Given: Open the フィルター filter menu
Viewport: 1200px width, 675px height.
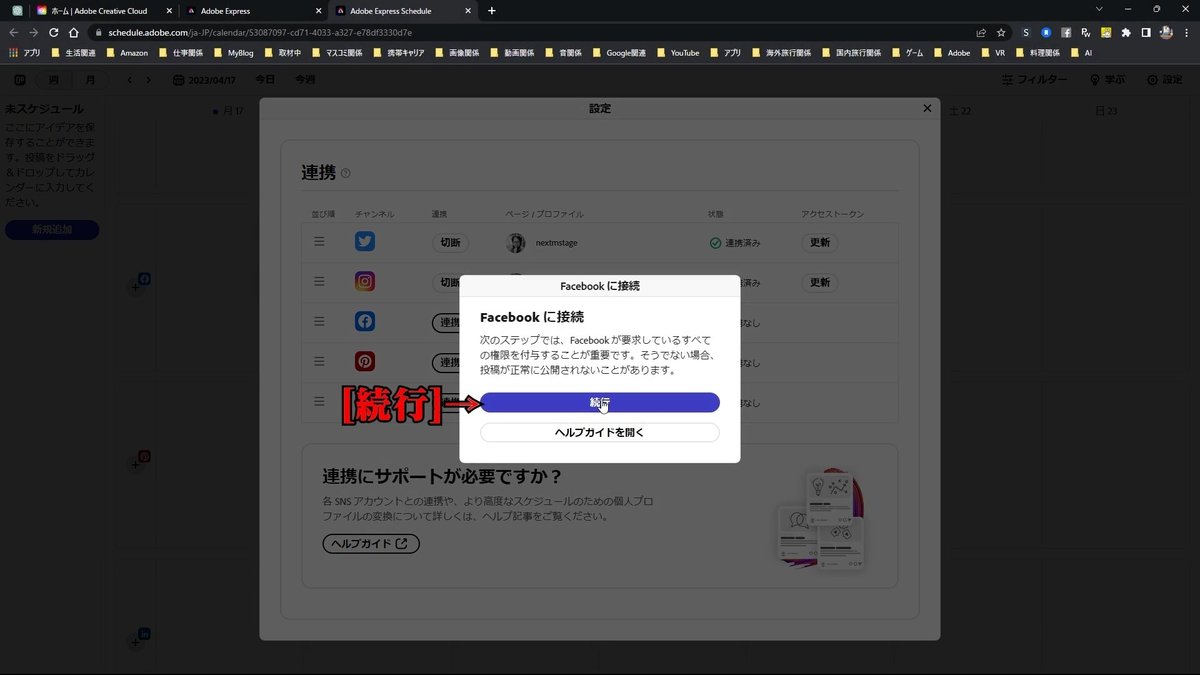Looking at the screenshot, I should pos(1034,80).
